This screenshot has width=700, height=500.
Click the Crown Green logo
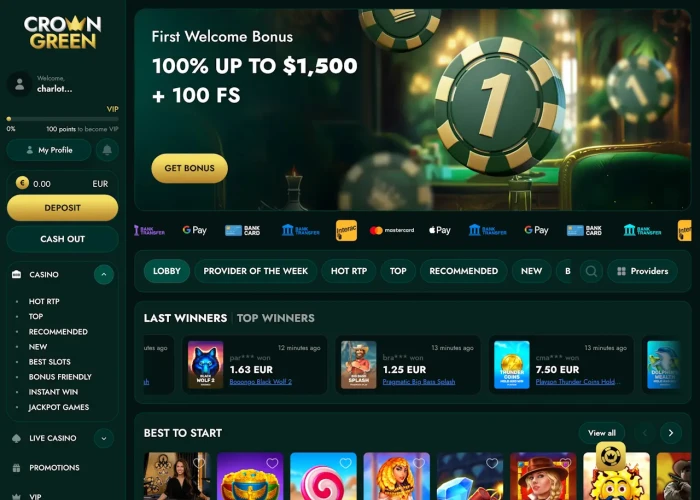tap(62, 32)
